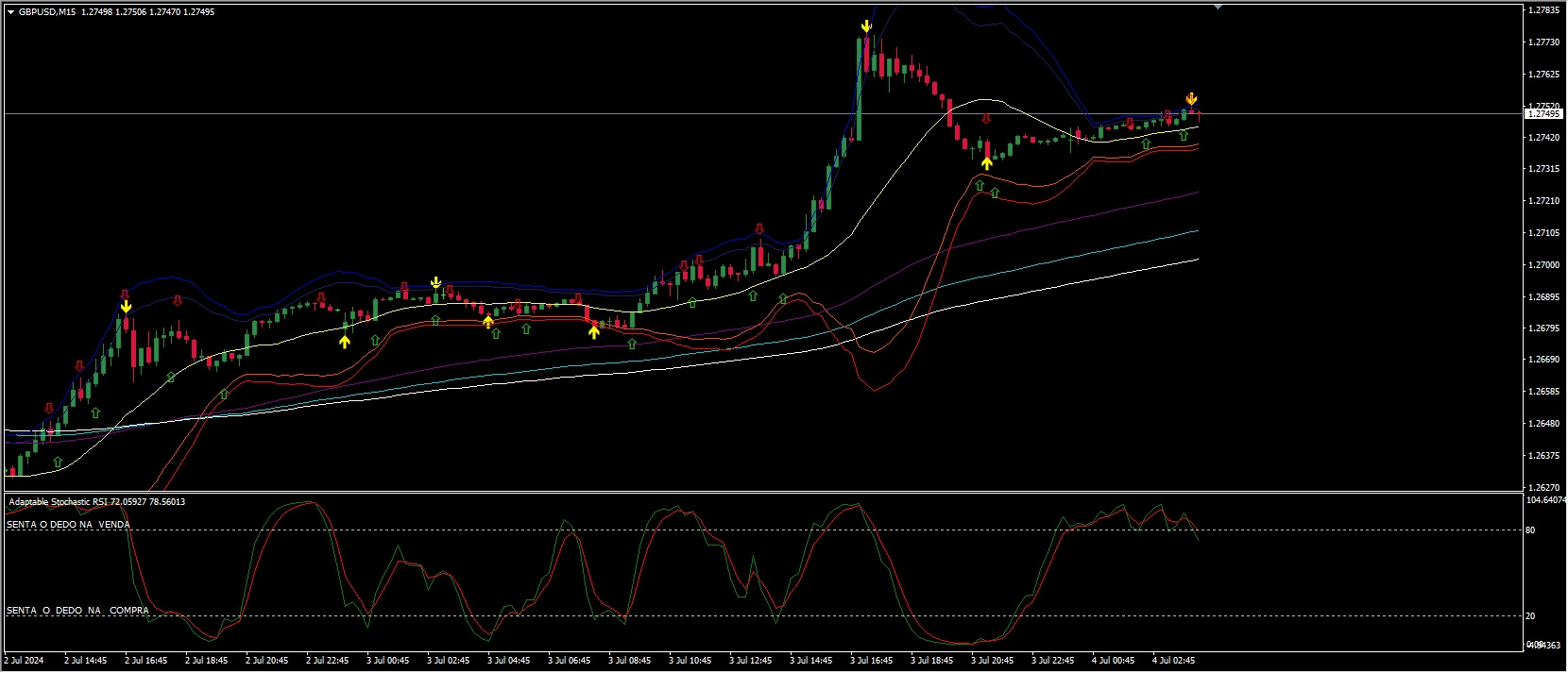1568x673 pixels.
Task: Click the red down arrow under the yellow midline
Action: [987, 119]
